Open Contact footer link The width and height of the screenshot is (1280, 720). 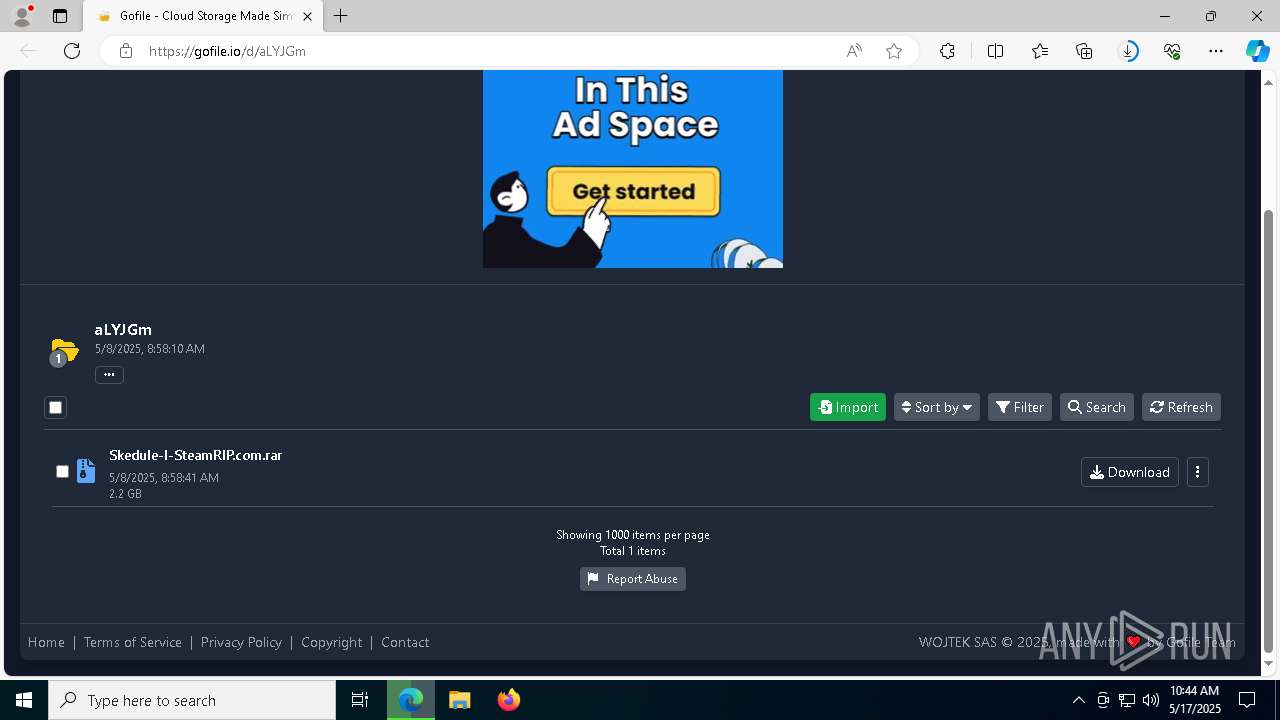point(405,642)
